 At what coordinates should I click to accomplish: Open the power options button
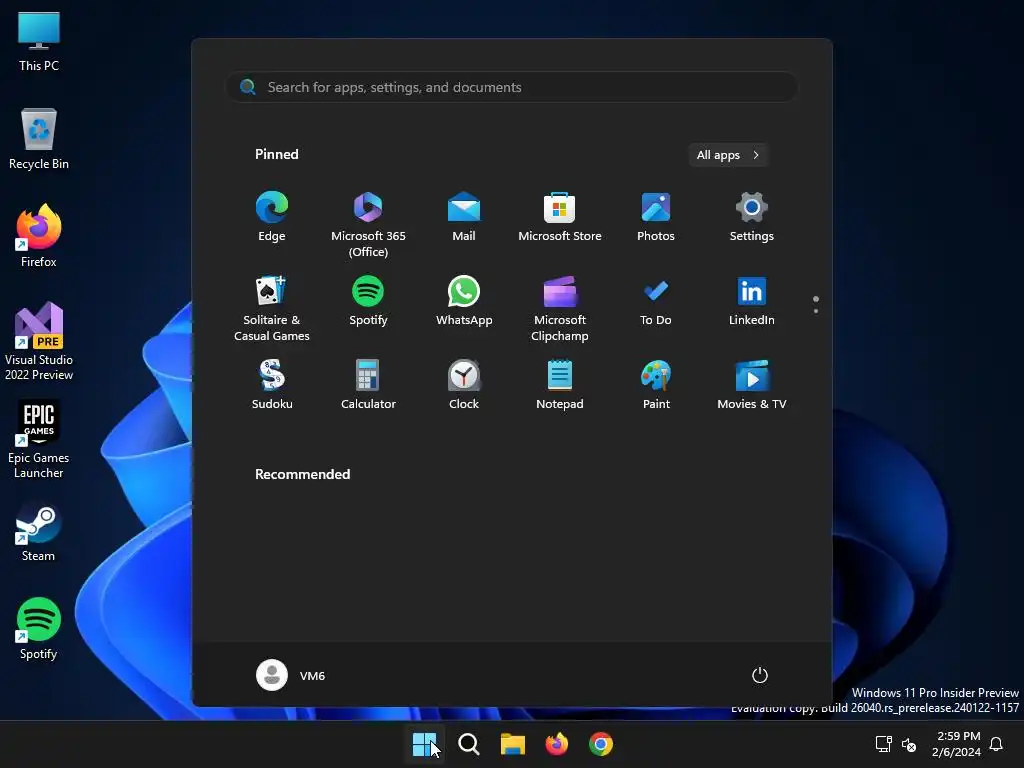(760, 675)
